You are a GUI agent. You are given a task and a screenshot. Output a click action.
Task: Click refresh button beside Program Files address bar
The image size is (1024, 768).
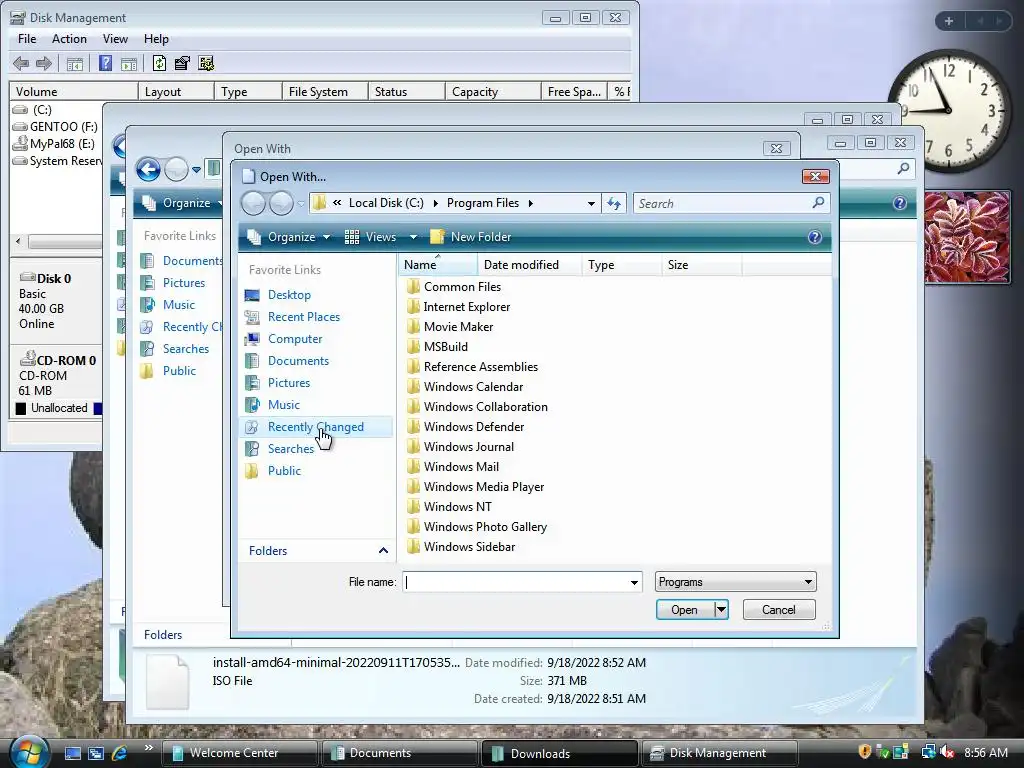614,203
